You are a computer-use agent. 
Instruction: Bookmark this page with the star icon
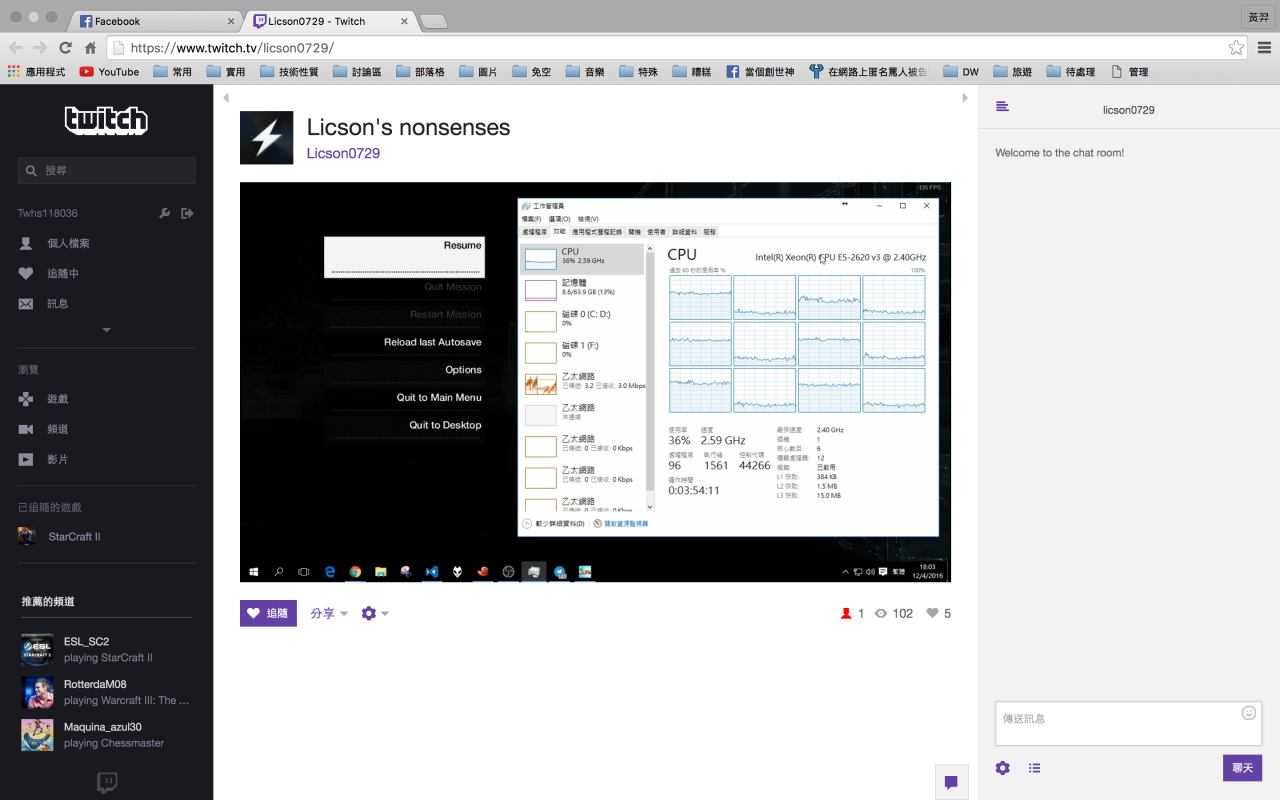pos(1237,48)
